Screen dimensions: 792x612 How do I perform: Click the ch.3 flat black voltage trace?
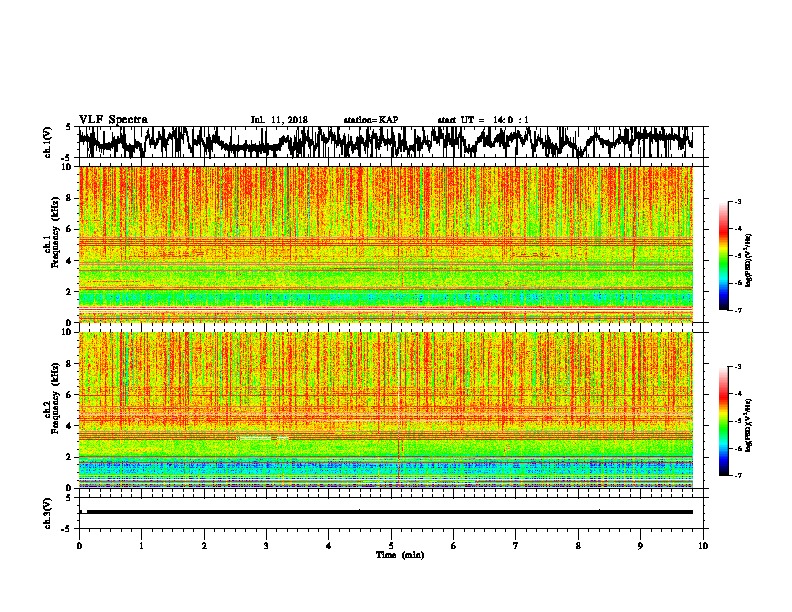tap(389, 512)
